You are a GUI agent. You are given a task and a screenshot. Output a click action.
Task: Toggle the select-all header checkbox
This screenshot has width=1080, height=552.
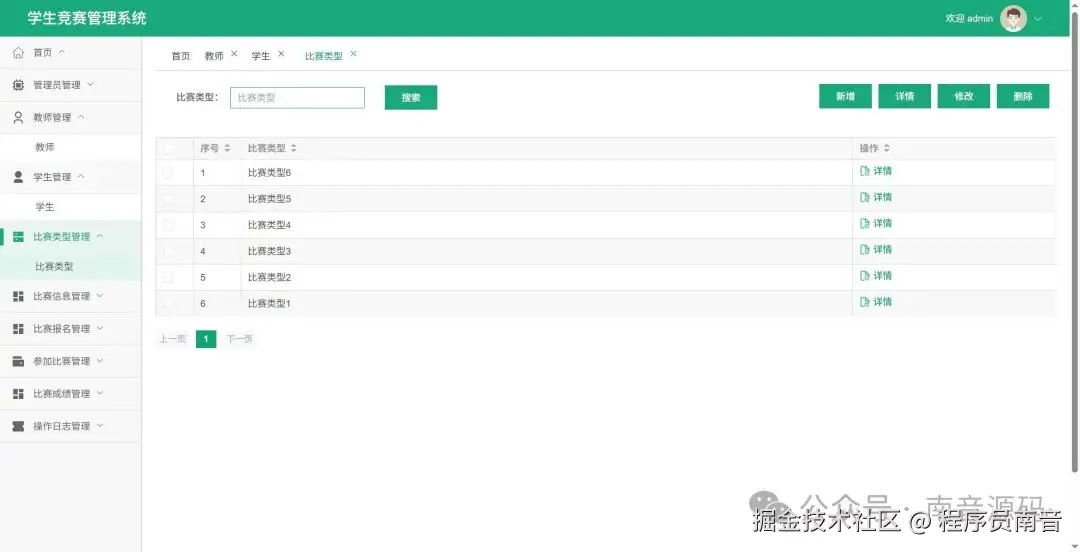(168, 148)
